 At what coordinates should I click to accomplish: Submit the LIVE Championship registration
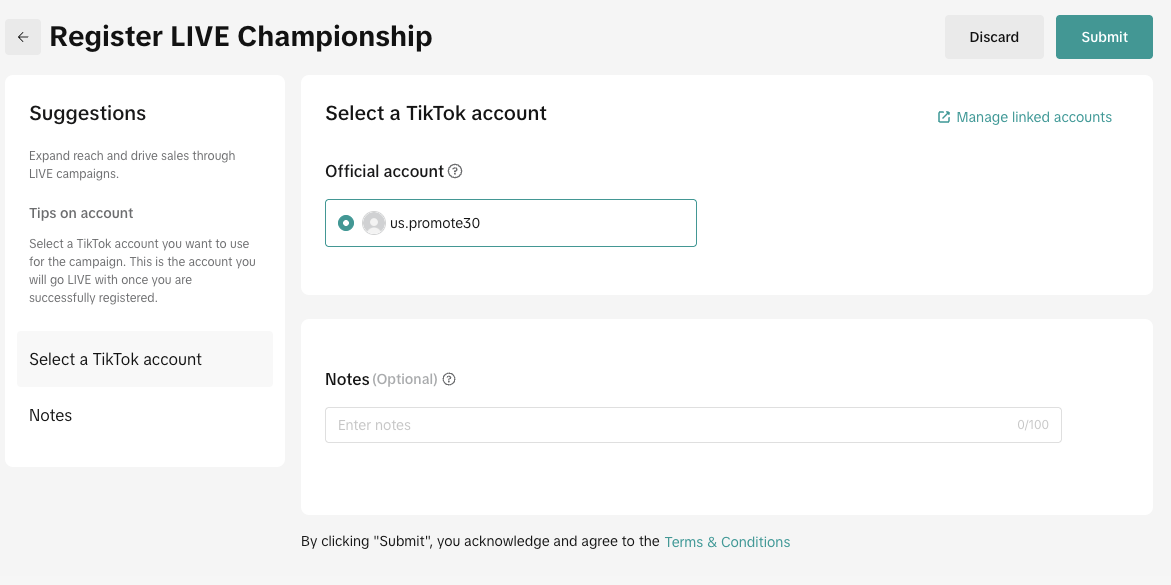pyautogui.click(x=1104, y=37)
